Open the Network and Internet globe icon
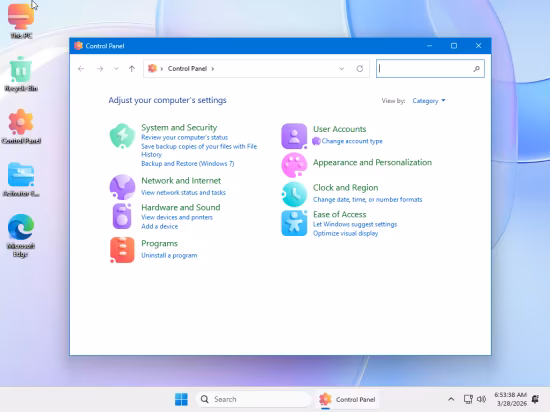 pos(122,187)
